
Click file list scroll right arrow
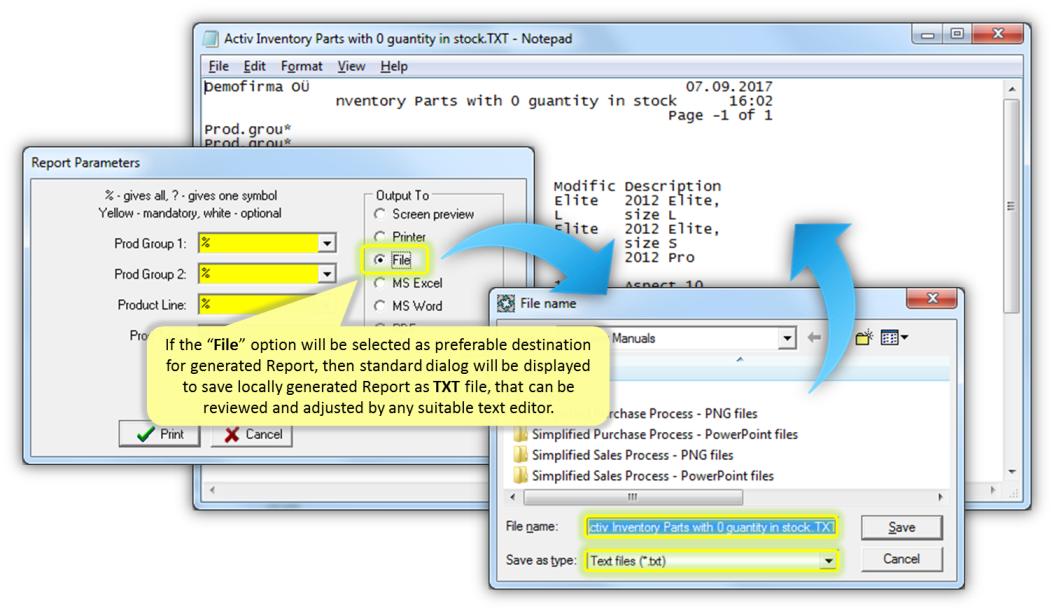[x=940, y=497]
